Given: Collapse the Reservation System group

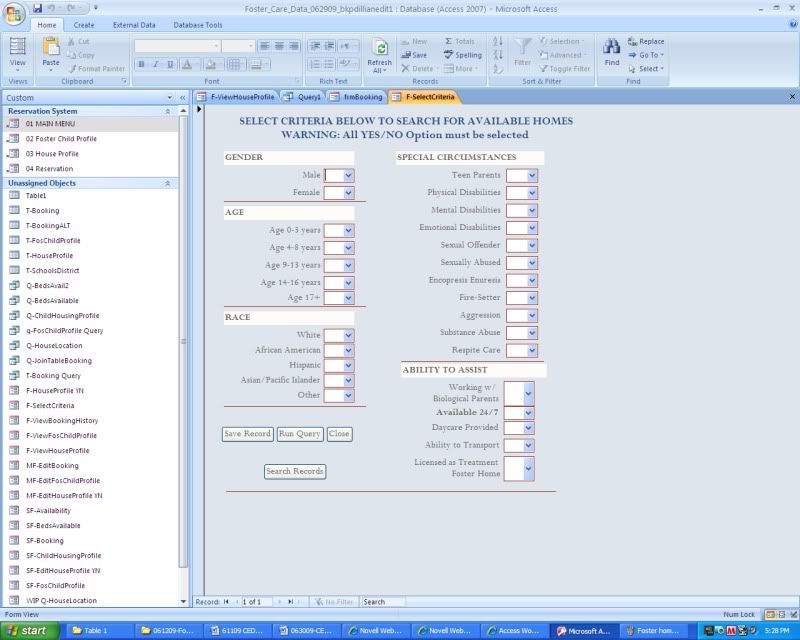Looking at the screenshot, I should 167,111.
